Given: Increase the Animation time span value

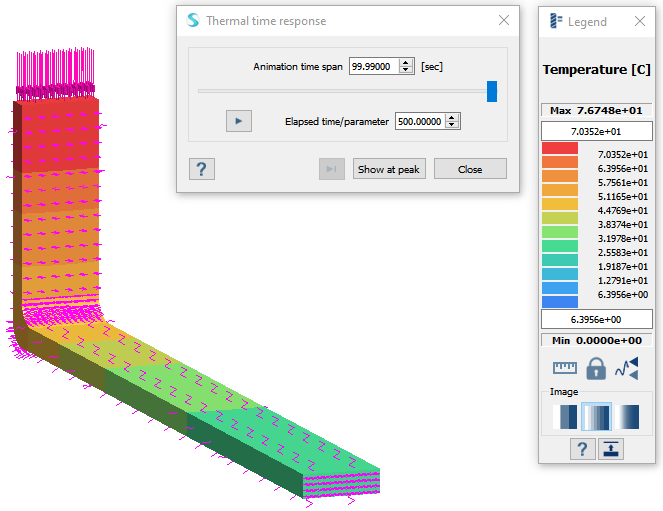Looking at the screenshot, I should pyautogui.click(x=406, y=63).
